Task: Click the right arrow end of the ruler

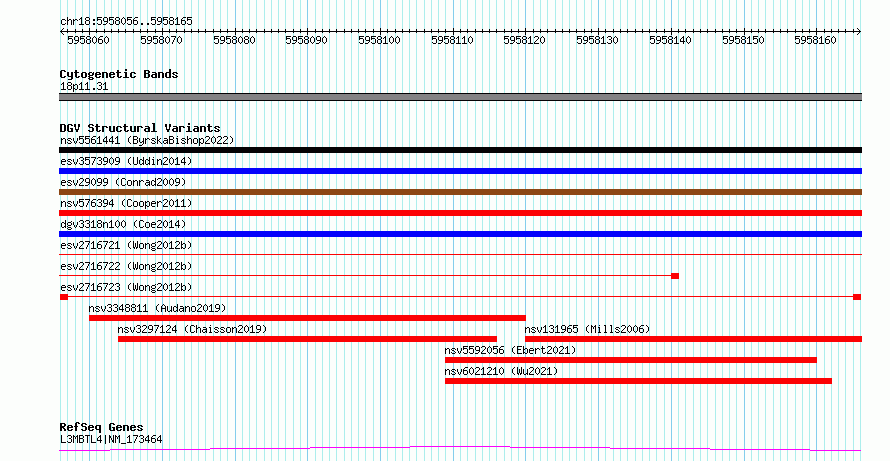Action: coord(859,32)
